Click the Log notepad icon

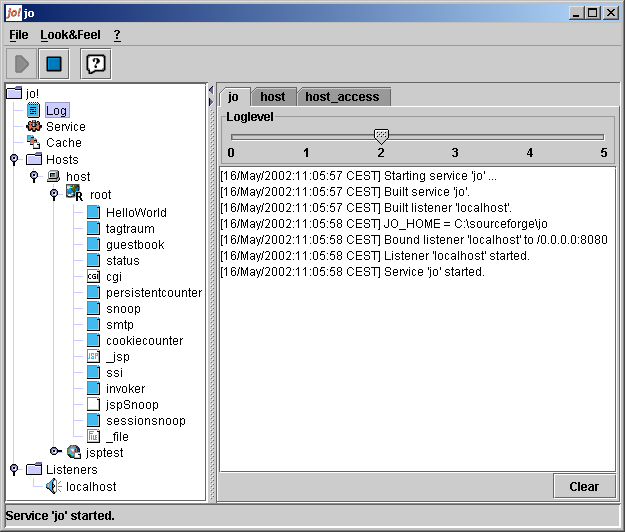pos(33,110)
